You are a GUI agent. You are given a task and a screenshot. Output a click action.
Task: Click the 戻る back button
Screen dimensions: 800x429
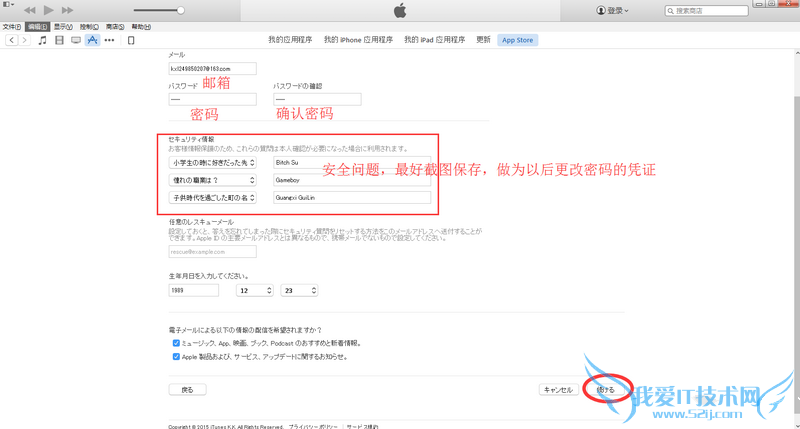187,390
